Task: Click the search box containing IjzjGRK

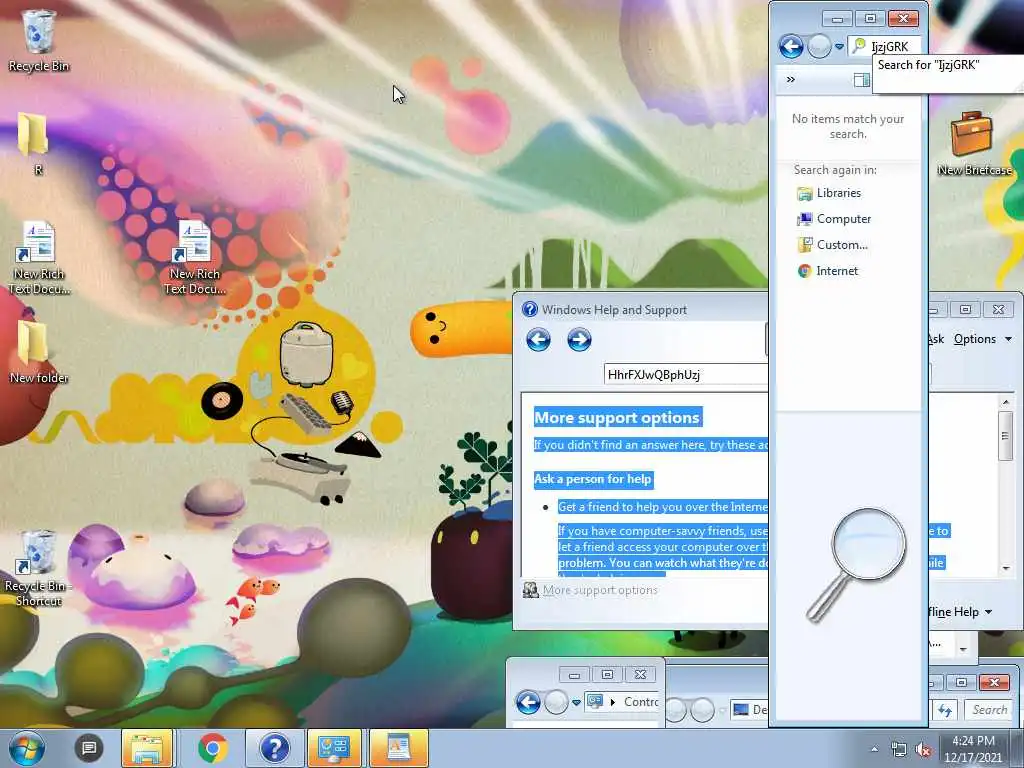Action: 885,46
